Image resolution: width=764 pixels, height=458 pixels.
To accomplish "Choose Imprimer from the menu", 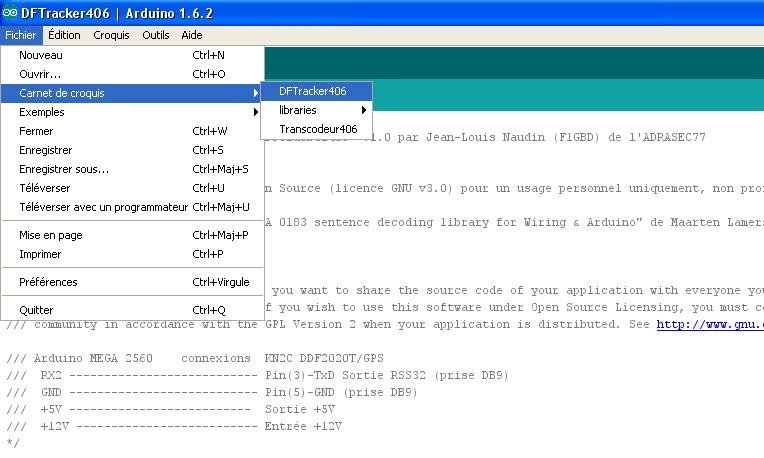I will pos(133,254).
